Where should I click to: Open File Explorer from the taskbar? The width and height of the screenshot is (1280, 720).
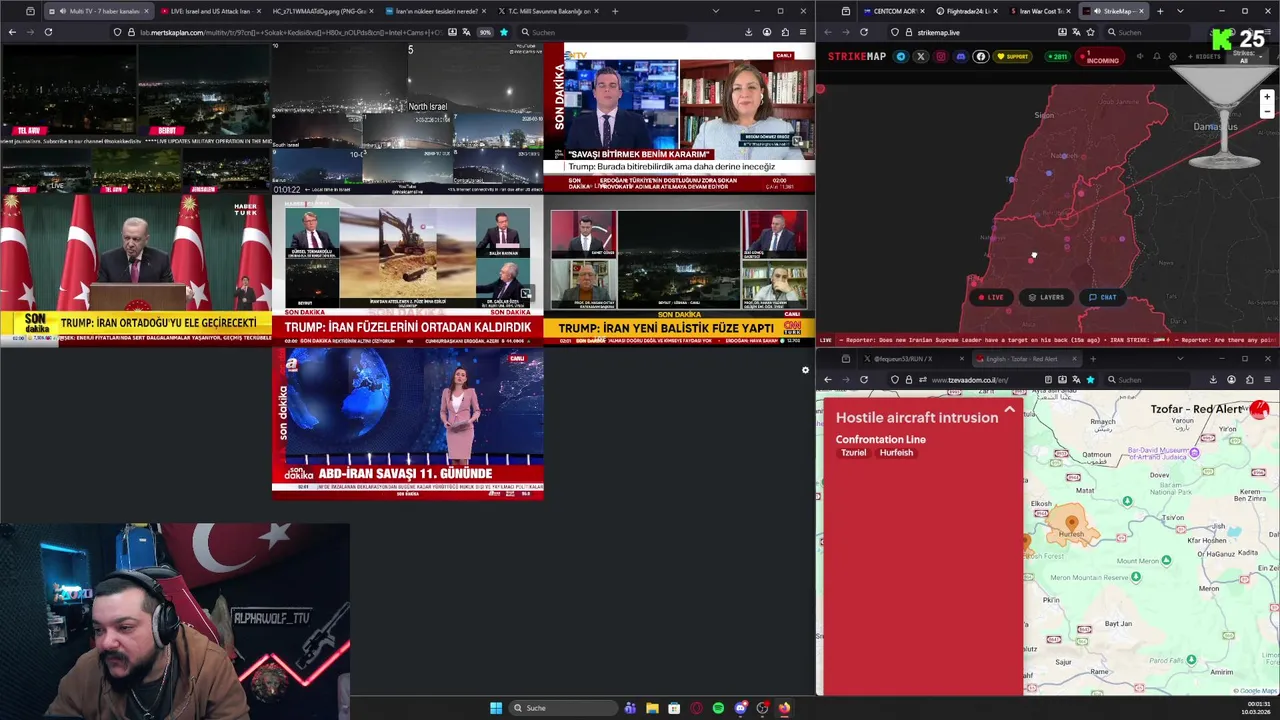tap(652, 708)
